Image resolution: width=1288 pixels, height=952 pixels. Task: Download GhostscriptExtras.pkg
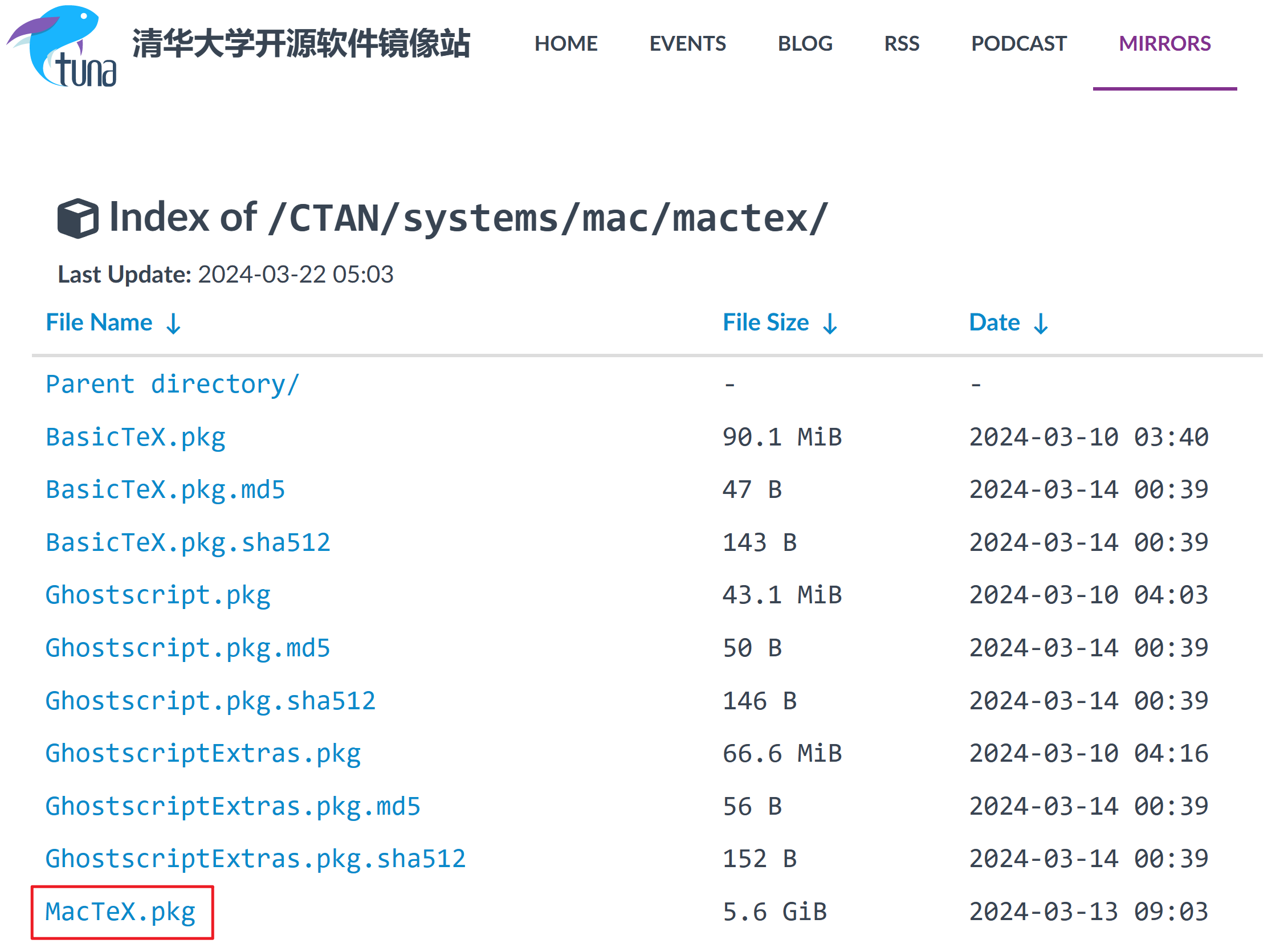click(203, 754)
